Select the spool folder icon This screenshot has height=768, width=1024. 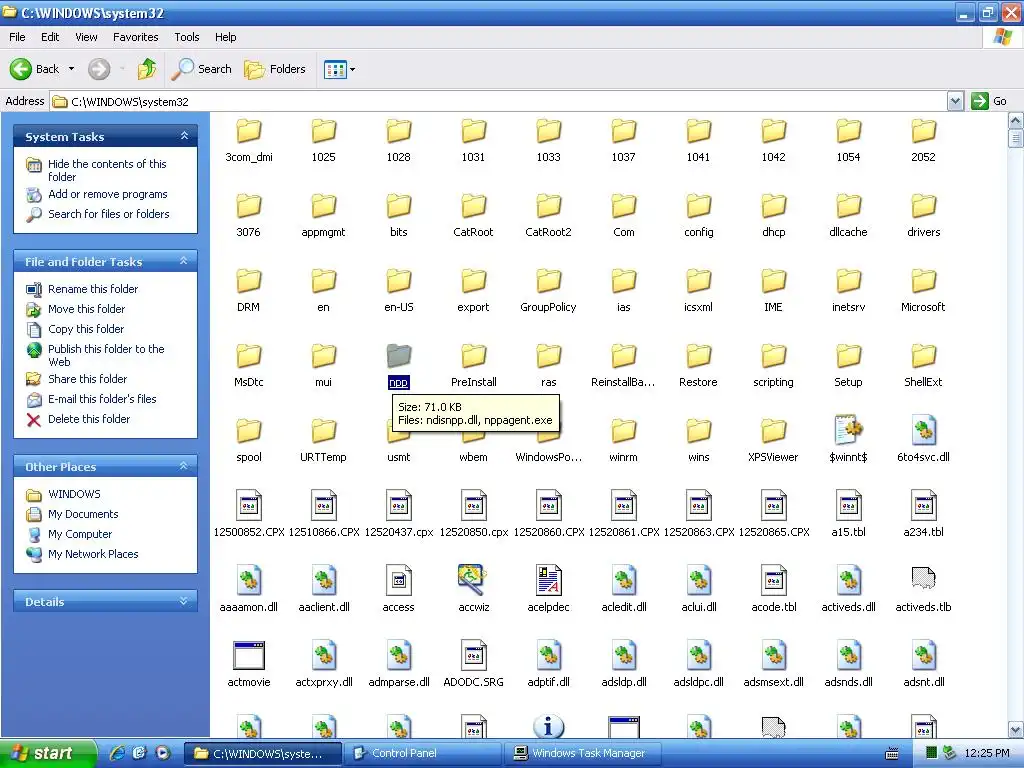click(x=249, y=431)
